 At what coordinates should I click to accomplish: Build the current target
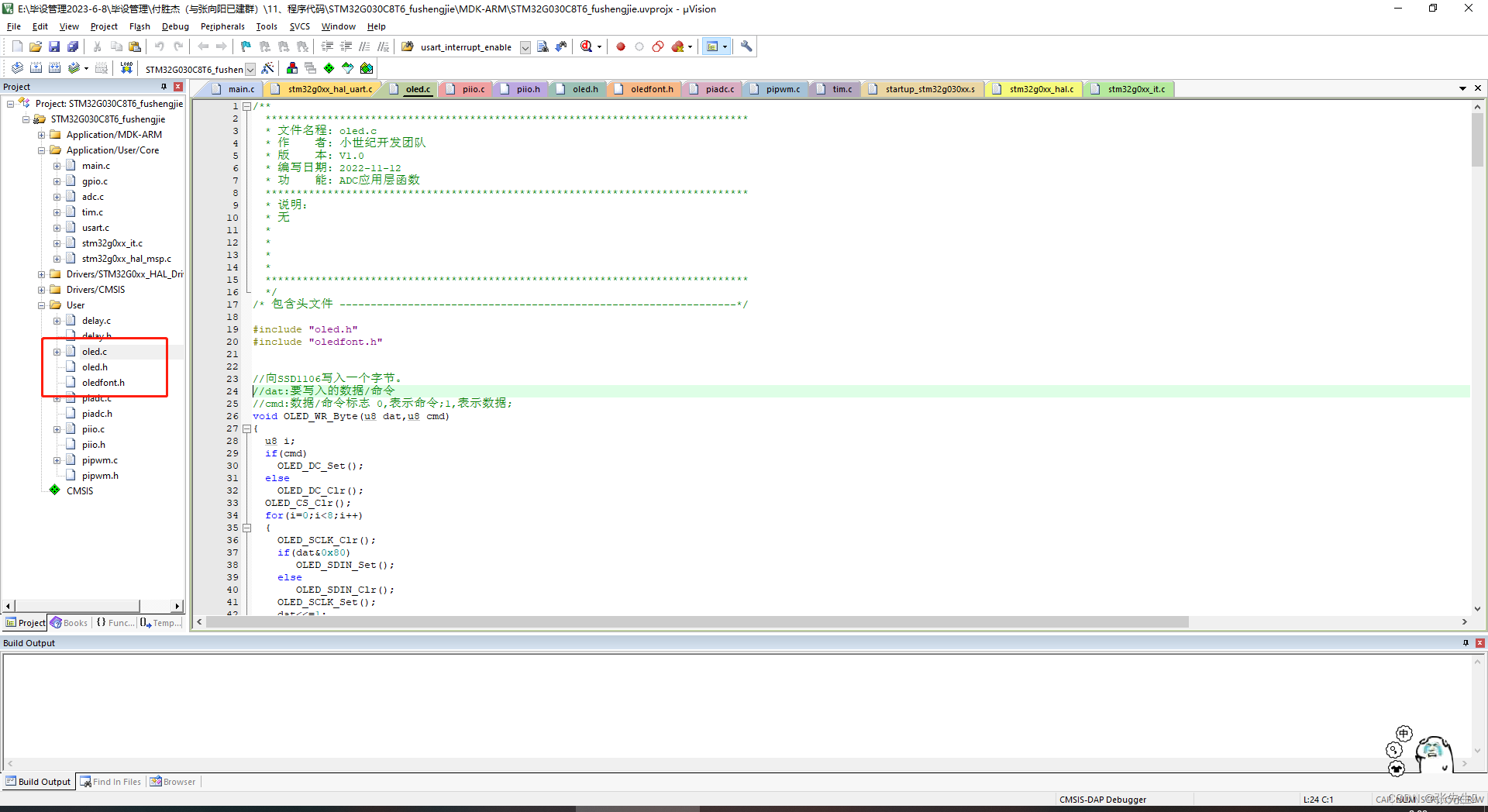coord(34,68)
